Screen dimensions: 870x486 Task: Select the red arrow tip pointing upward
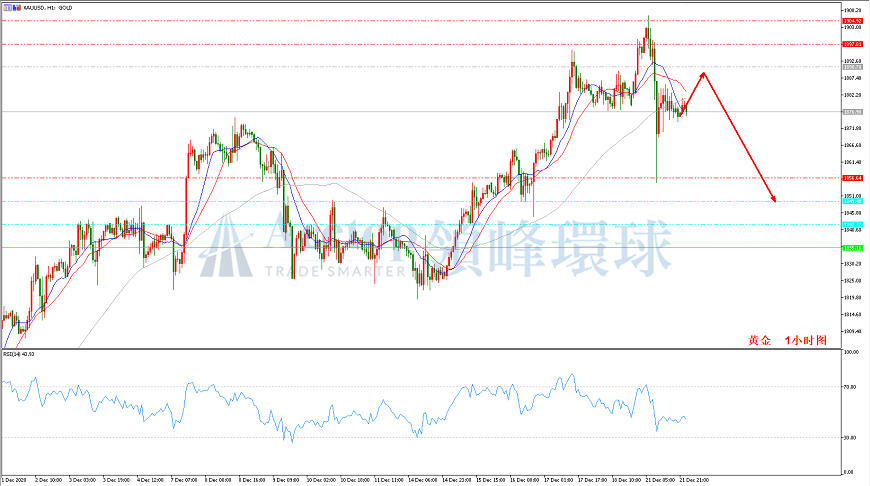pyautogui.click(x=704, y=74)
